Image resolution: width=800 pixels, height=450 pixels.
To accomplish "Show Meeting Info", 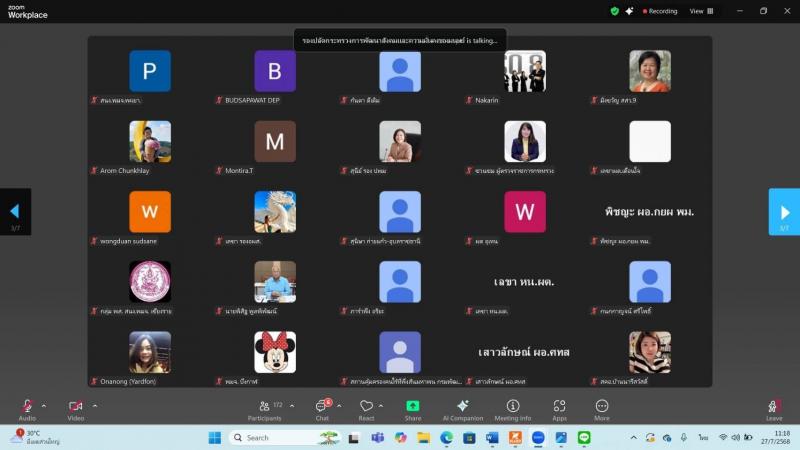I will click(513, 410).
